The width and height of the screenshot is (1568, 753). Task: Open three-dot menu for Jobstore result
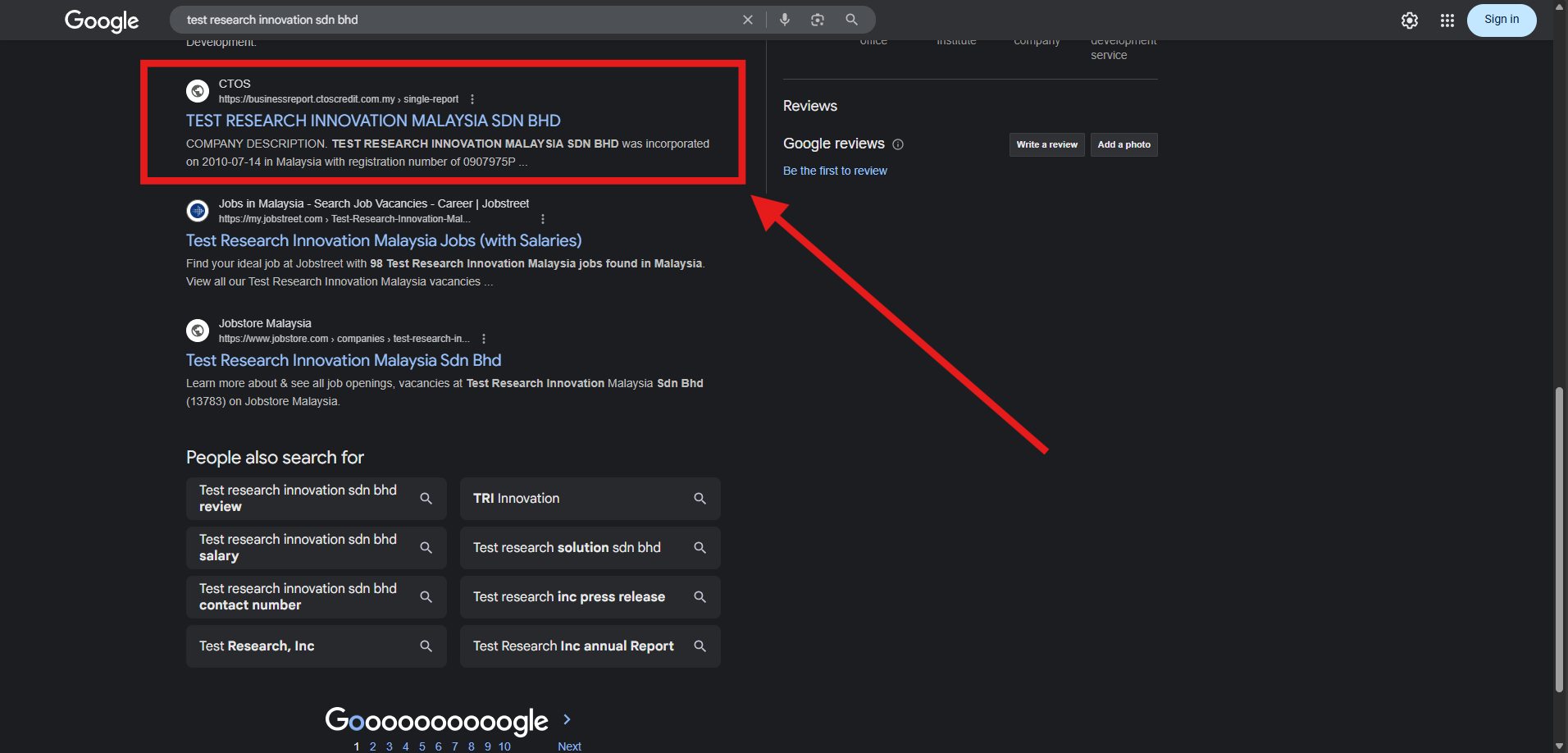(484, 339)
